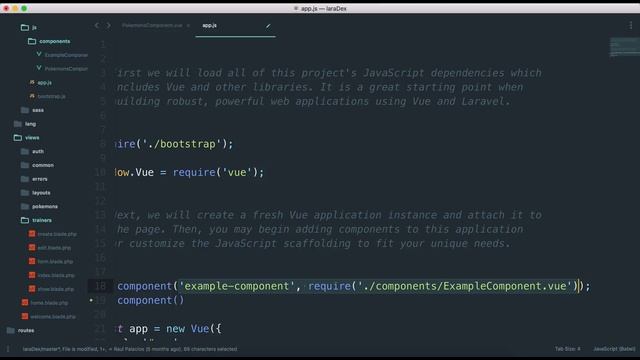Expand the sass folder
640x360 pixels.
click(25, 110)
